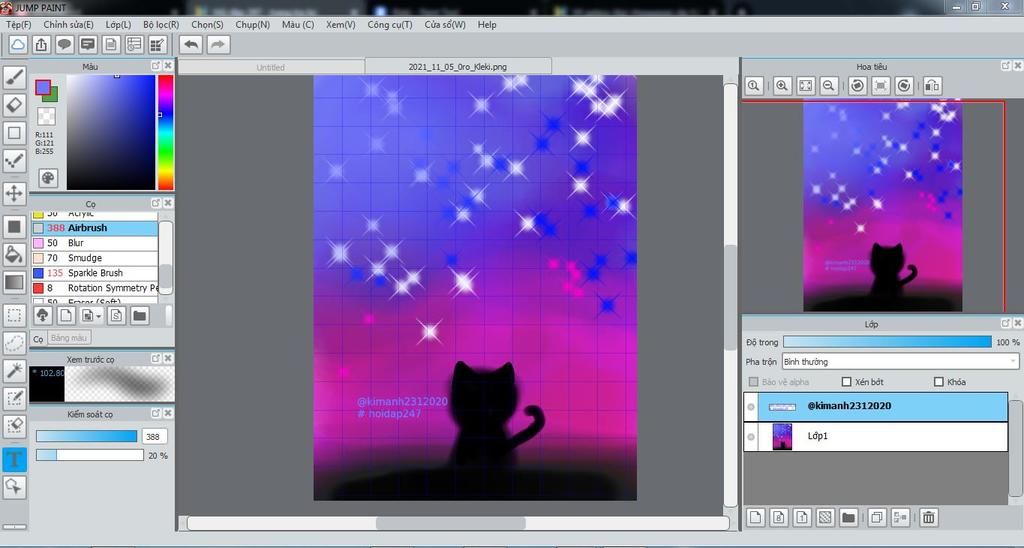This screenshot has height=548, width=1024.
Task: Add an 8-bit layer in Lớp panel
Action: click(778, 518)
